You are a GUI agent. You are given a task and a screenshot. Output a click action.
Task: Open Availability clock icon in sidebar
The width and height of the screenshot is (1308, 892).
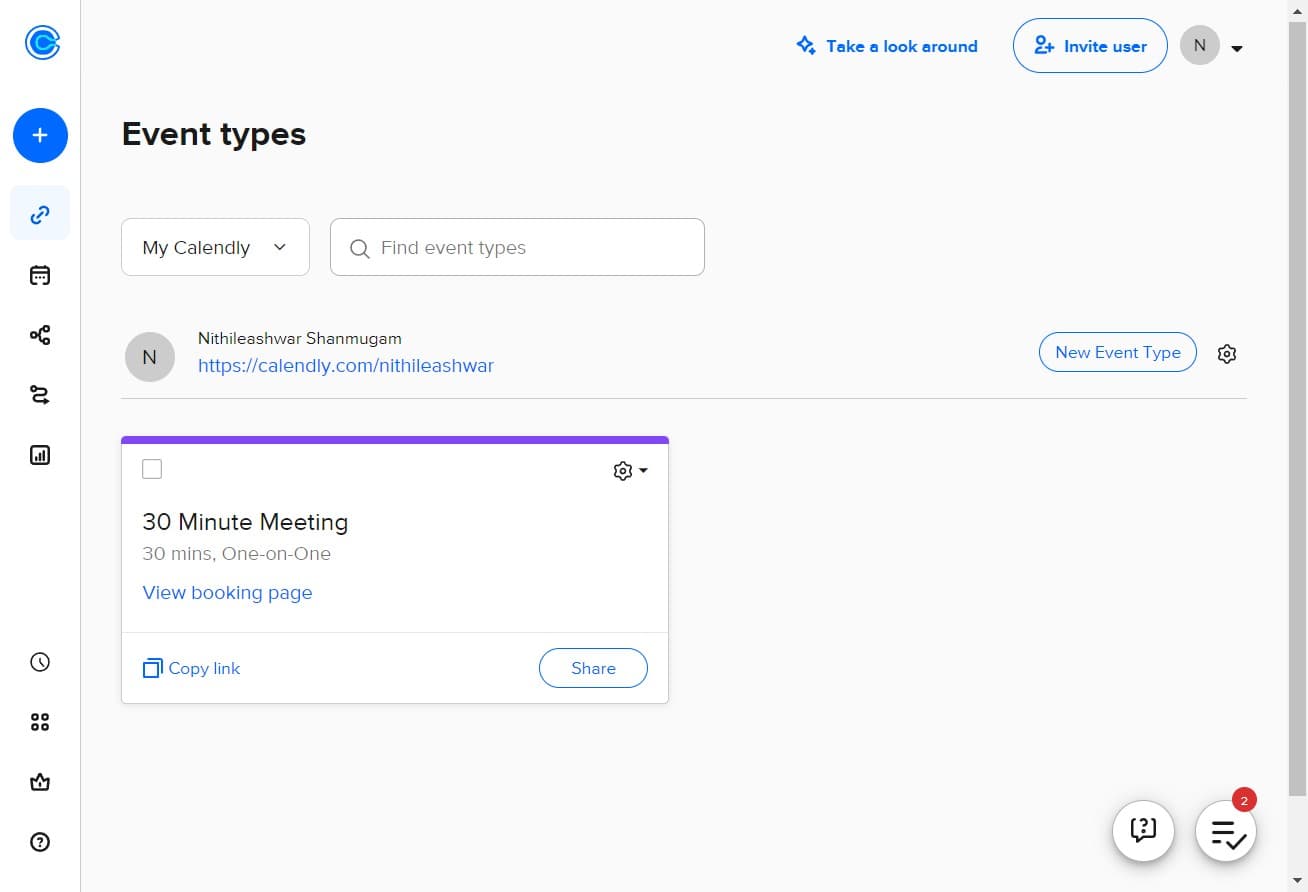(x=40, y=662)
